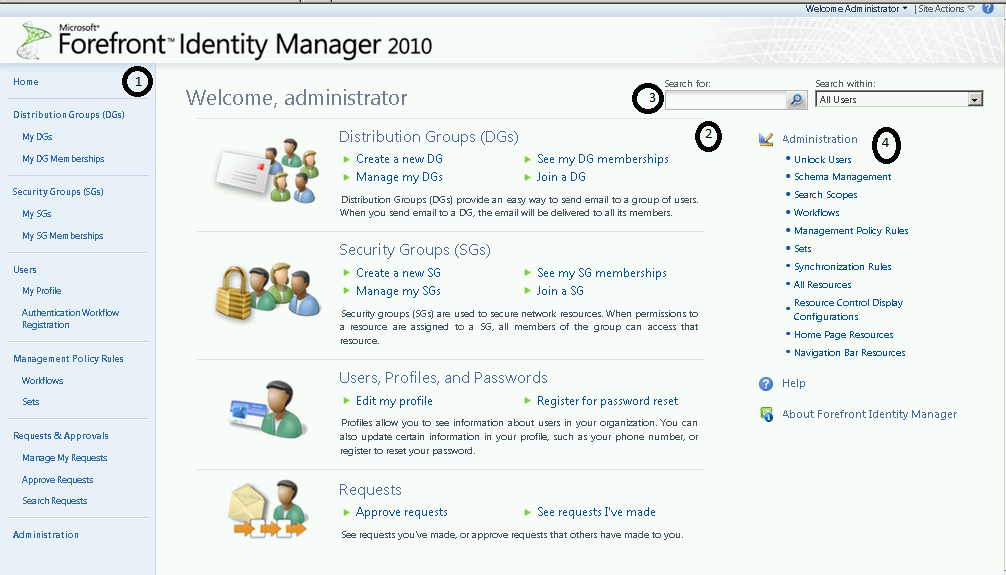Screen dimensions: 1006x575
Task: Open Home Page Resources link
Action: (843, 334)
